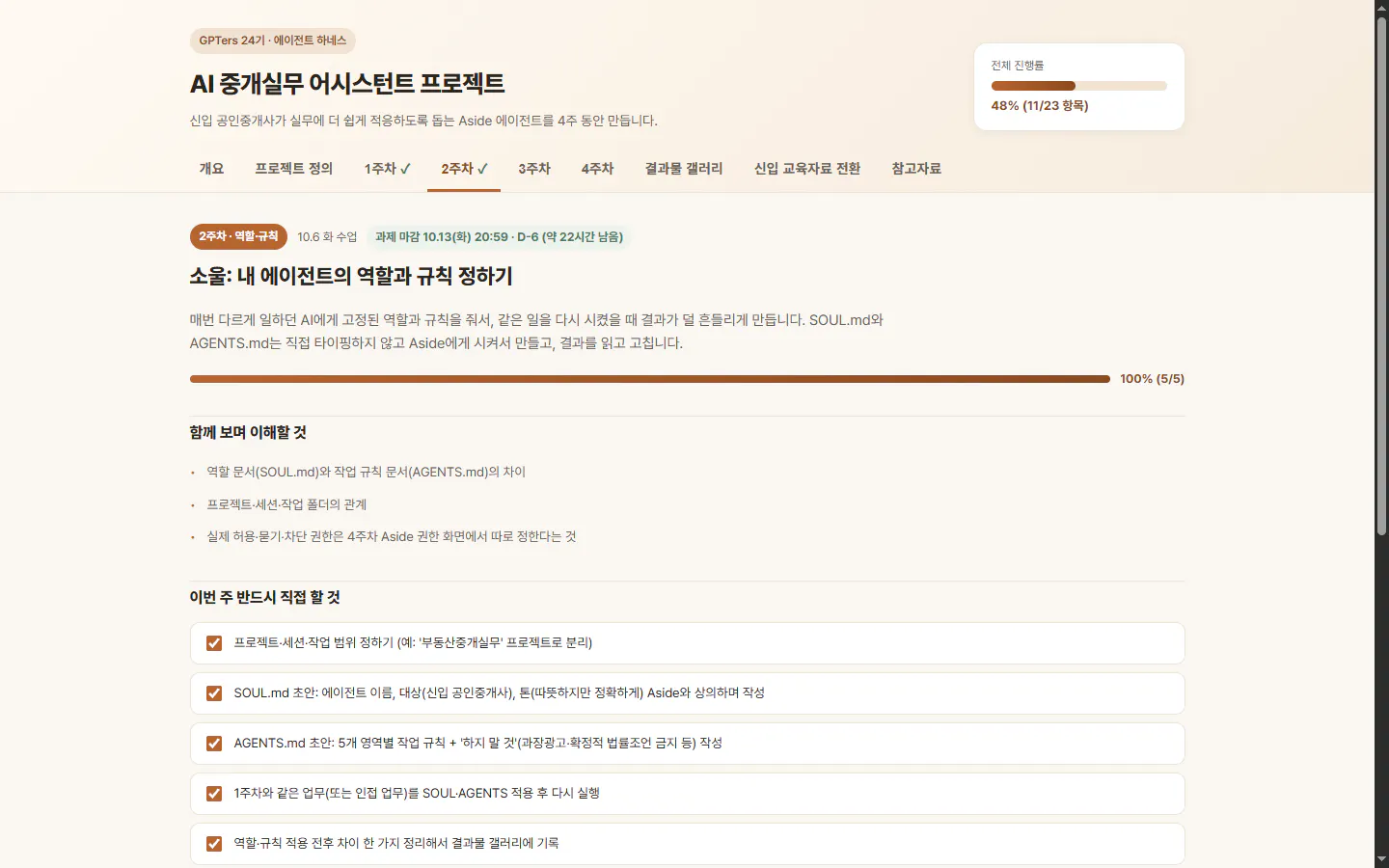Click the 이번 주 반드시 직접 할 것 heading
Screen dimensions: 1389x868
265,598
